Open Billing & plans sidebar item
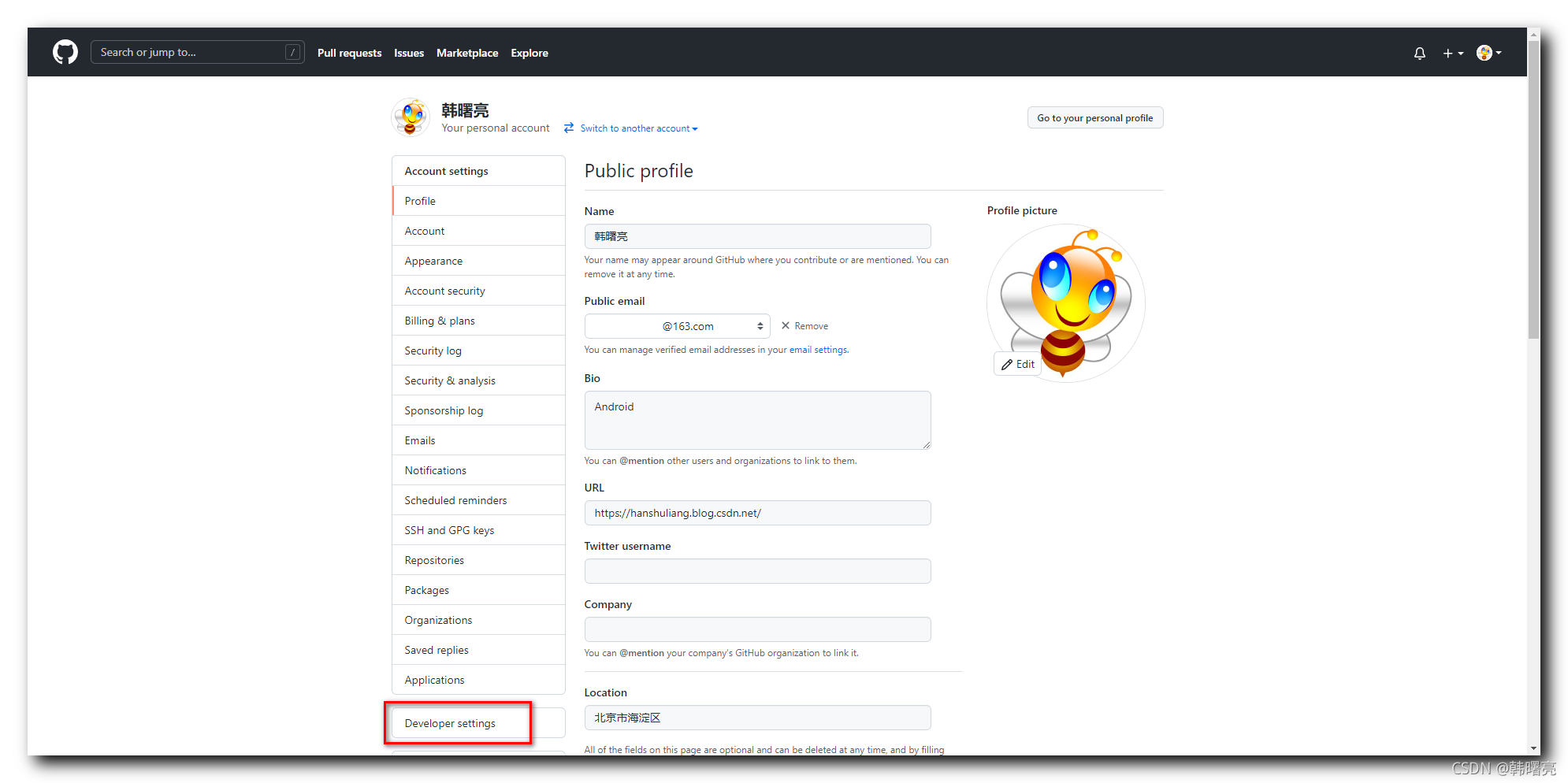Image resolution: width=1568 pixels, height=783 pixels. pyautogui.click(x=478, y=321)
